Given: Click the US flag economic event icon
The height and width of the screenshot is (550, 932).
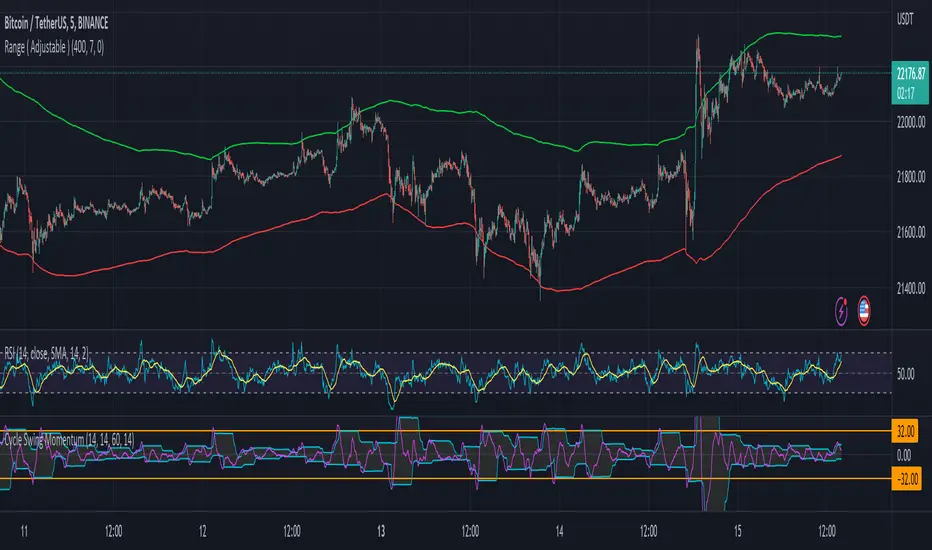Looking at the screenshot, I should point(864,311).
